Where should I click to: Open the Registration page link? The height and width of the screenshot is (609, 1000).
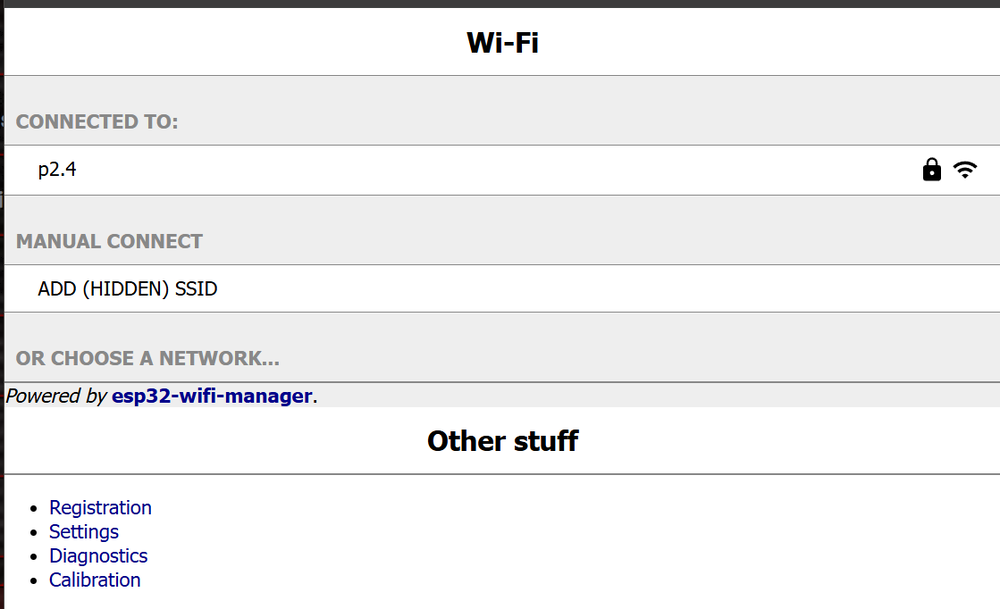[100, 508]
